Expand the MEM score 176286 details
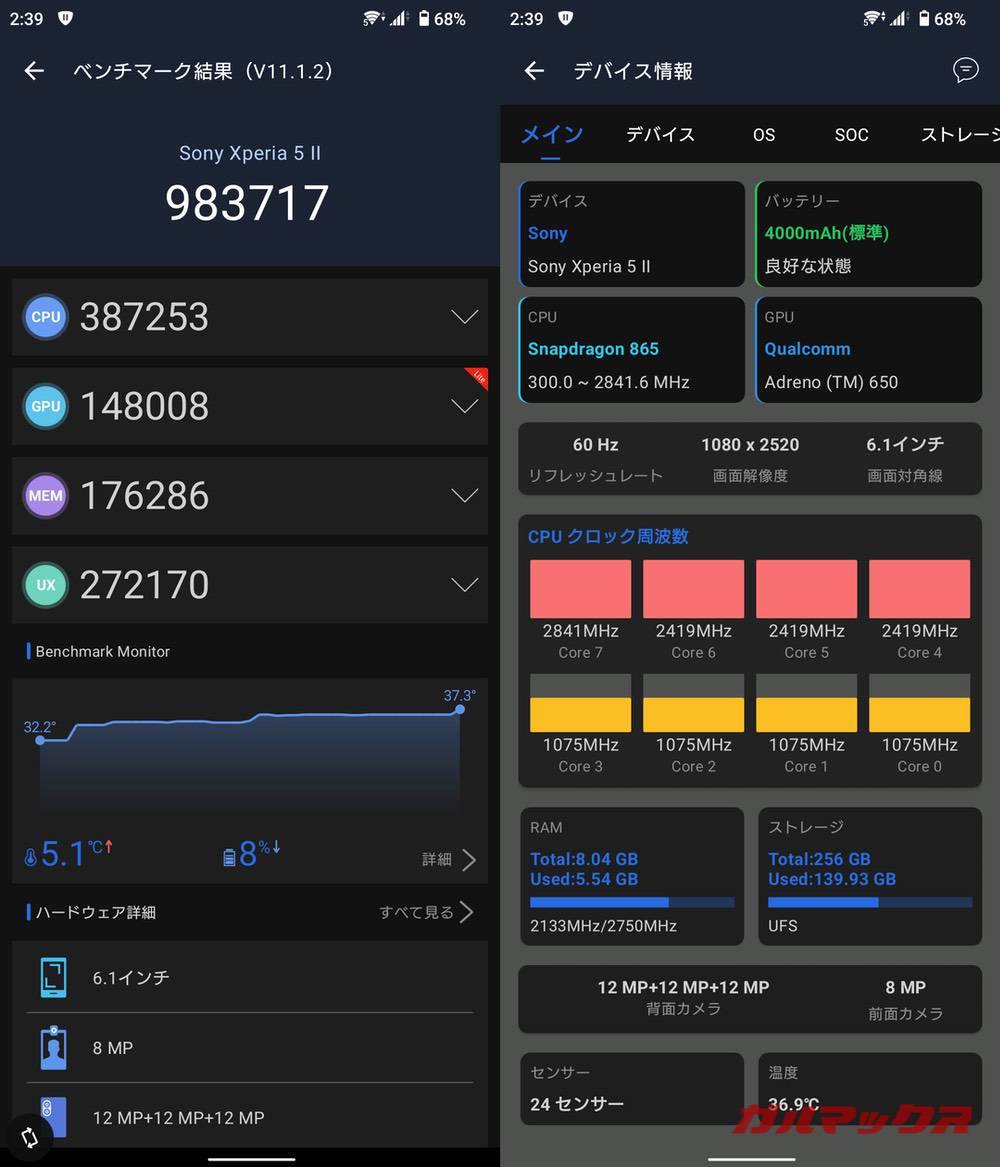The image size is (1000, 1167). [x=464, y=496]
